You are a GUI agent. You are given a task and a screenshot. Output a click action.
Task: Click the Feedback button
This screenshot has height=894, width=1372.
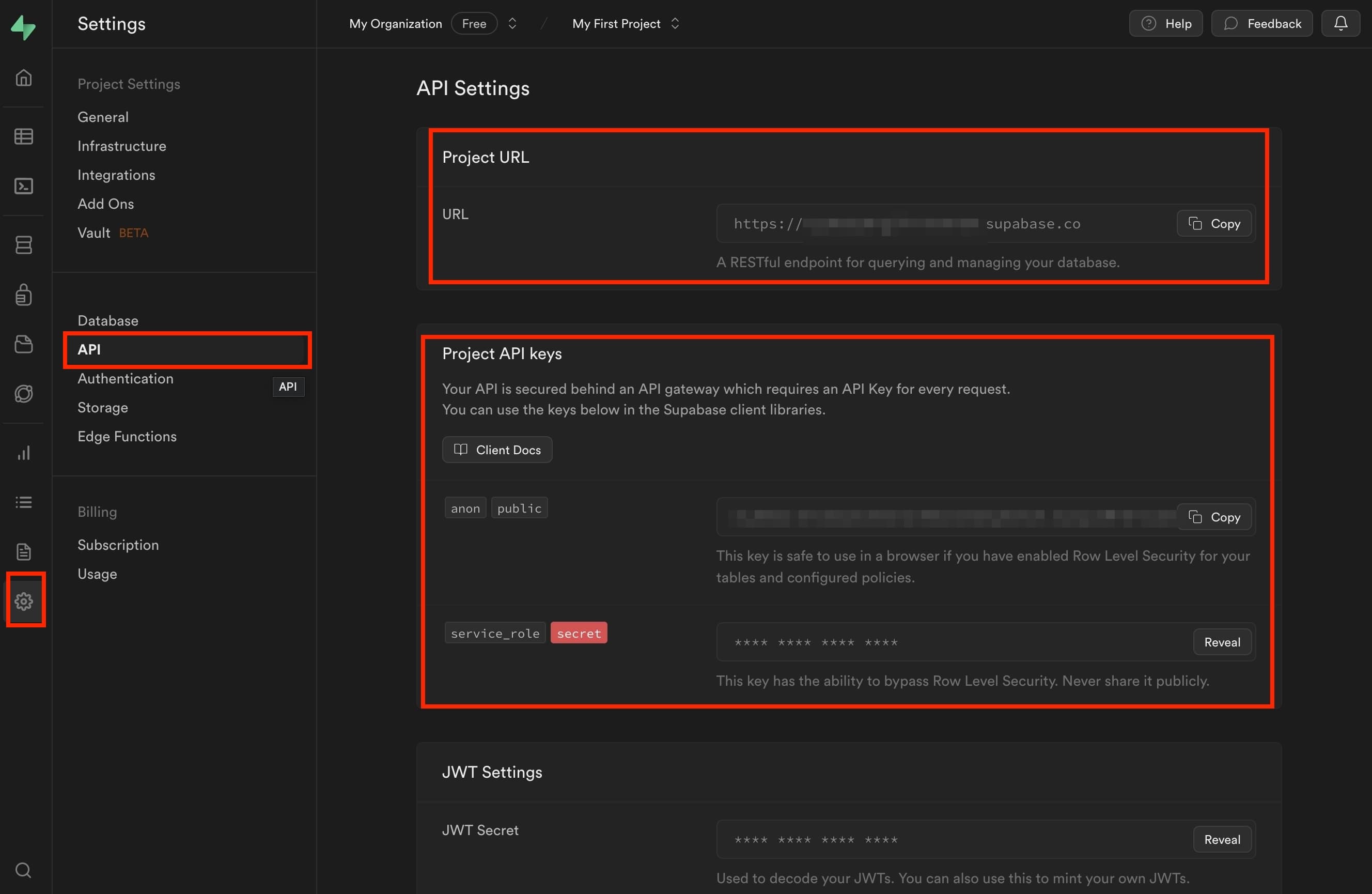click(1262, 24)
